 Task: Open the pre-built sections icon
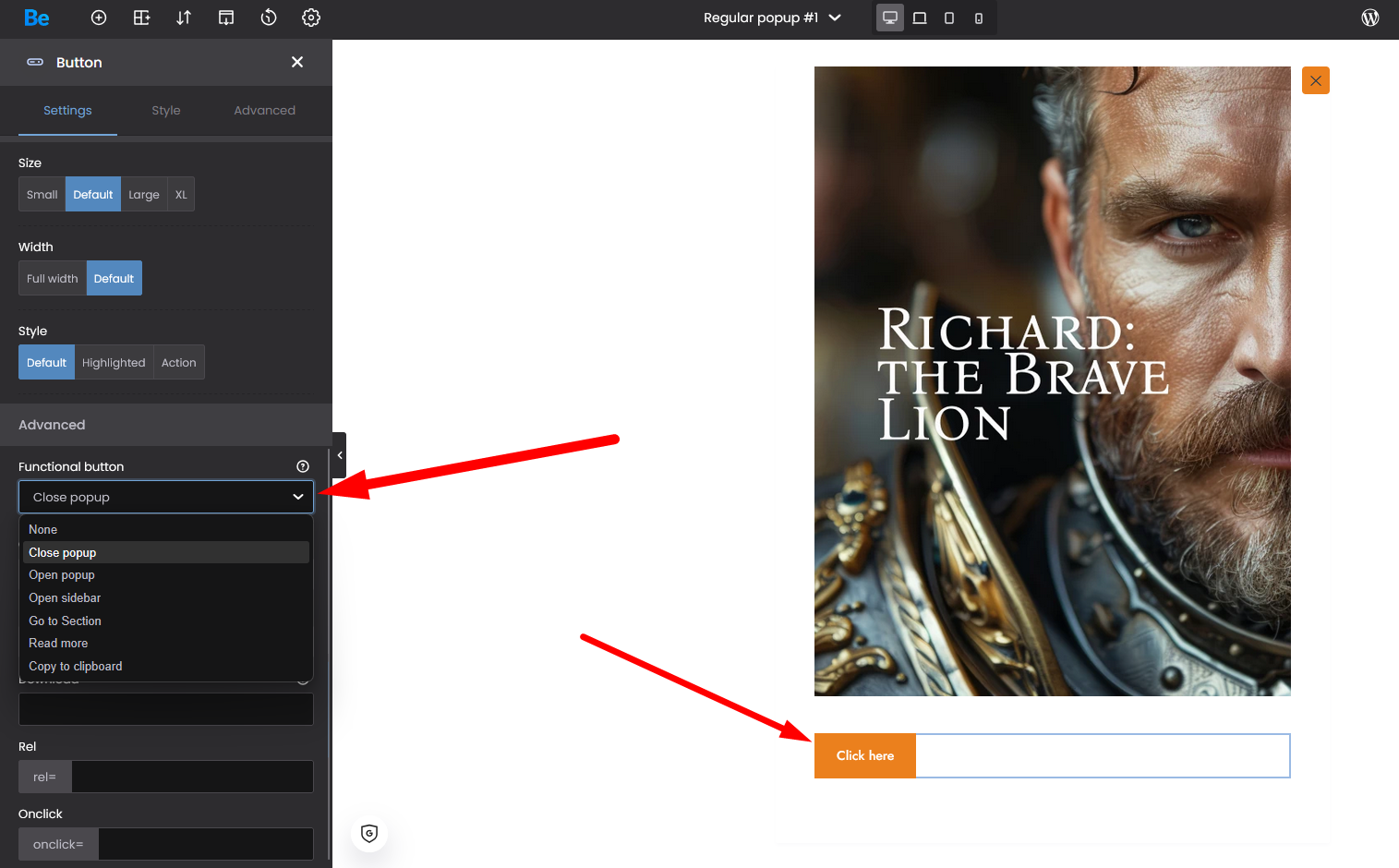tap(226, 18)
